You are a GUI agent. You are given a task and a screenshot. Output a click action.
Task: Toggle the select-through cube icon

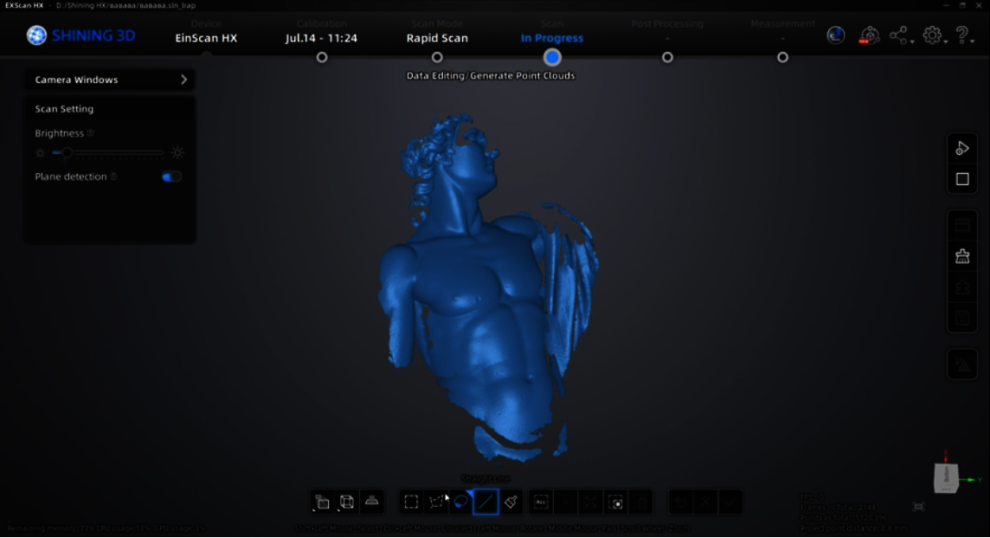(x=347, y=502)
